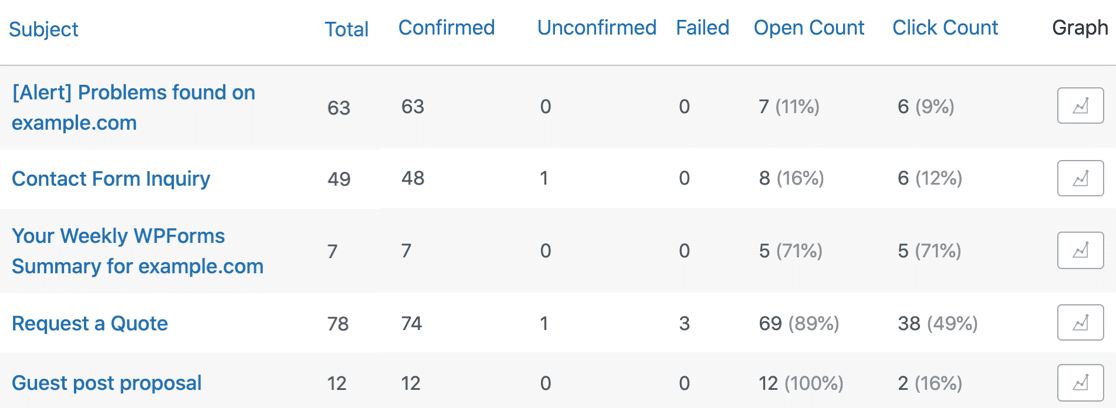Image resolution: width=1116 pixels, height=408 pixels.
Task: Sort by Confirmed column header
Action: (x=446, y=28)
